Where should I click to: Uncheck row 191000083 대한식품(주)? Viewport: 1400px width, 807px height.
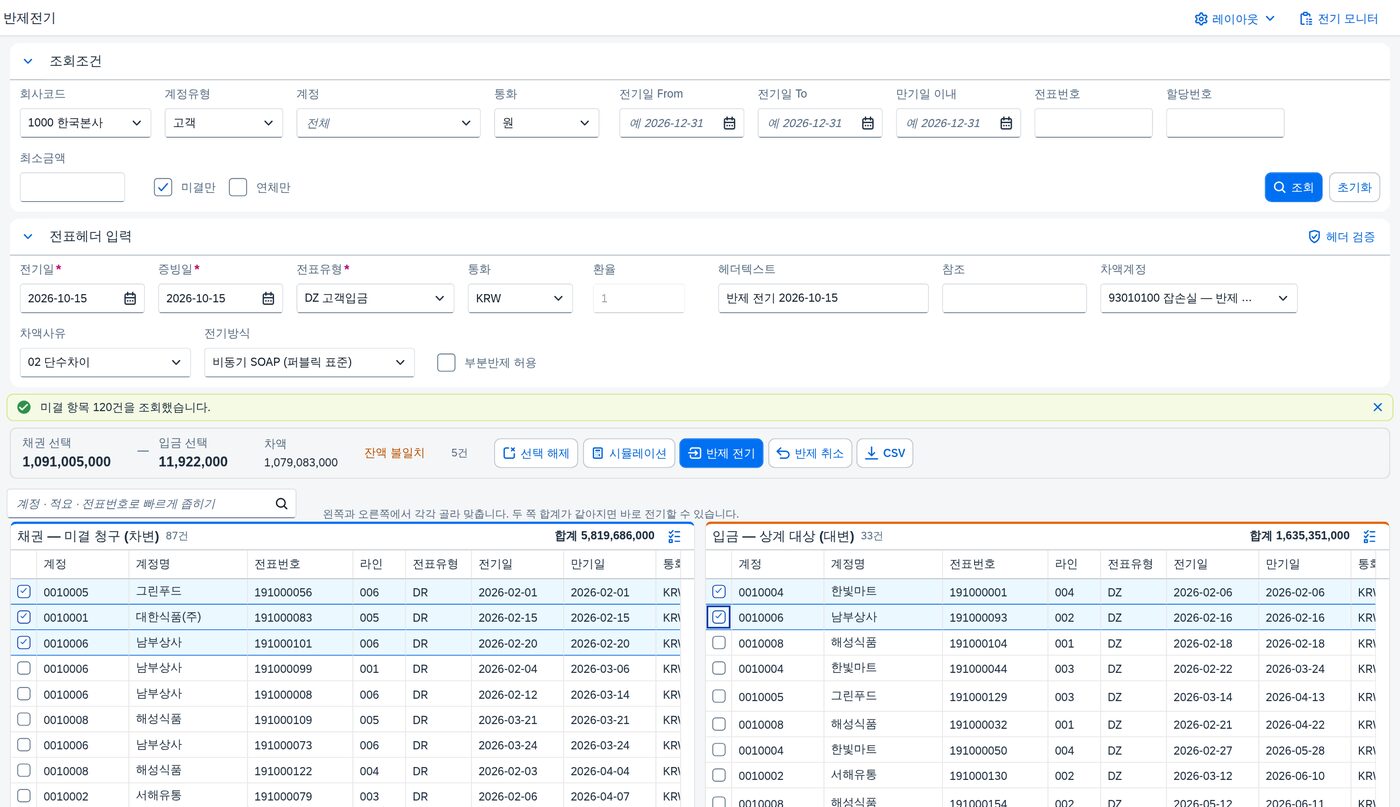click(x=24, y=617)
